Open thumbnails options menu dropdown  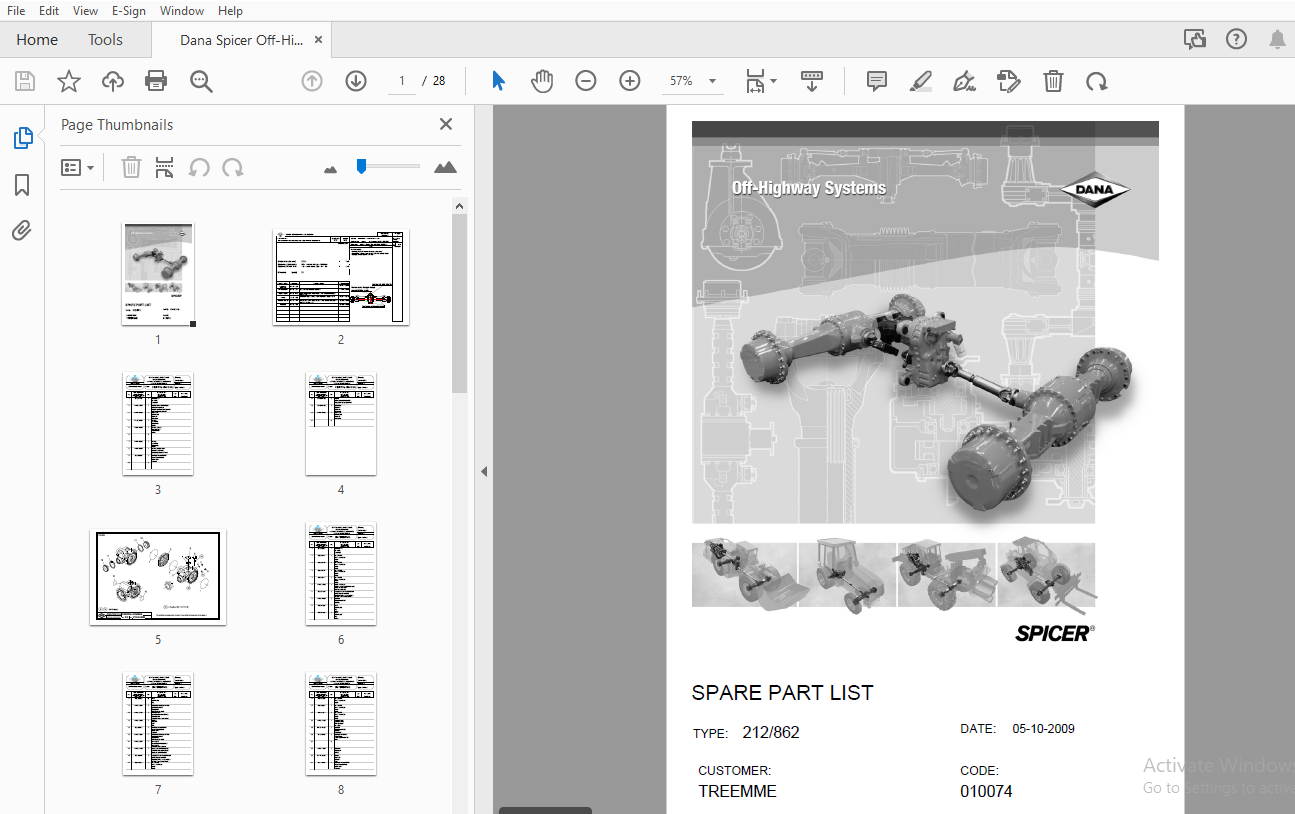tap(77, 167)
